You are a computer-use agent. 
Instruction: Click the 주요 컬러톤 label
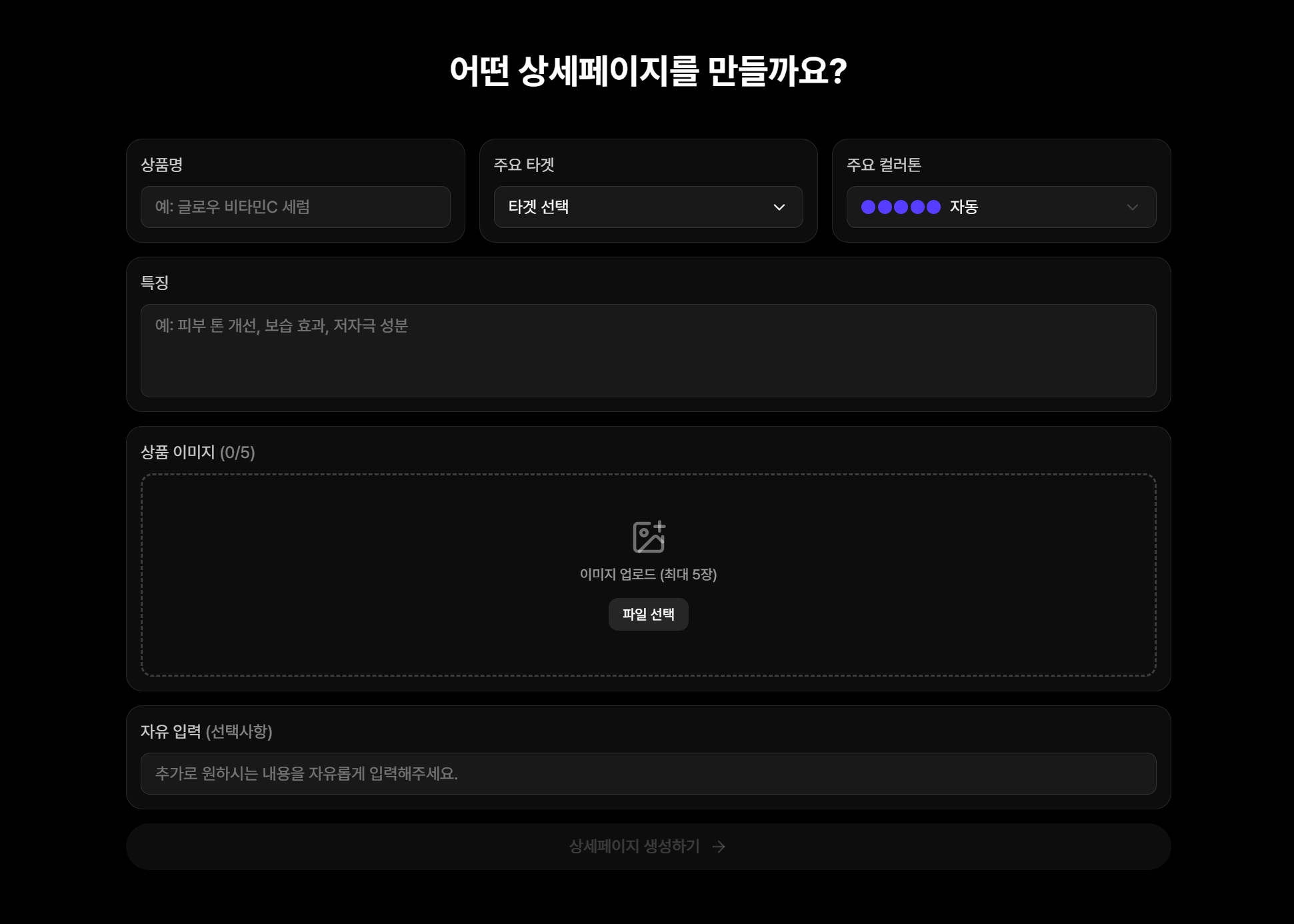[x=883, y=165]
